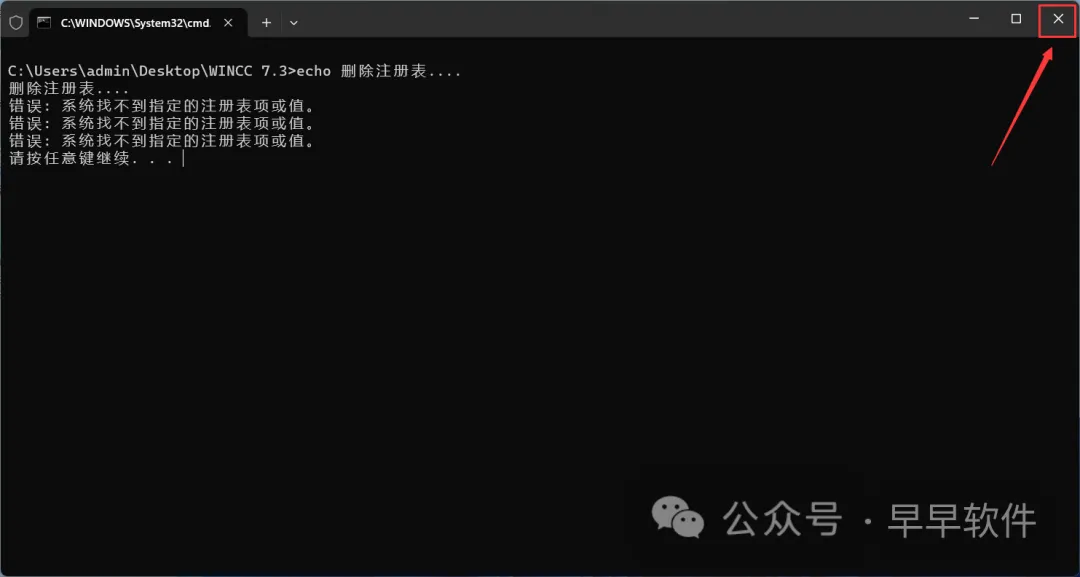Click the middle of three 错误 error lines

(x=162, y=124)
